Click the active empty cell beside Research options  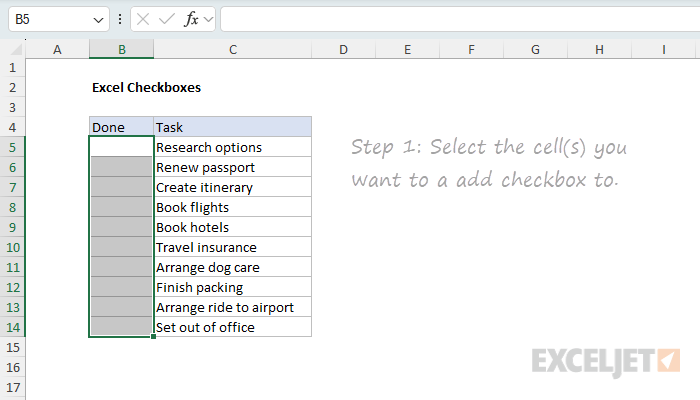click(x=121, y=147)
